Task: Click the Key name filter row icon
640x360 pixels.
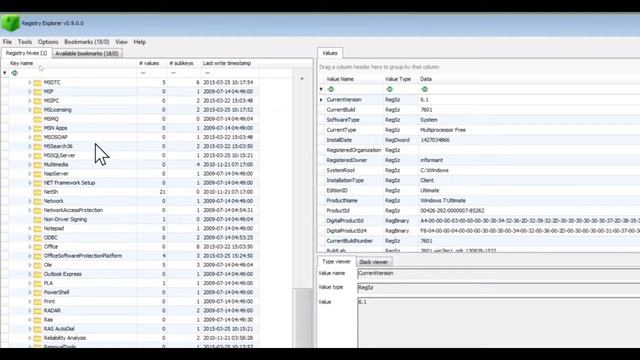Action: click(x=15, y=73)
